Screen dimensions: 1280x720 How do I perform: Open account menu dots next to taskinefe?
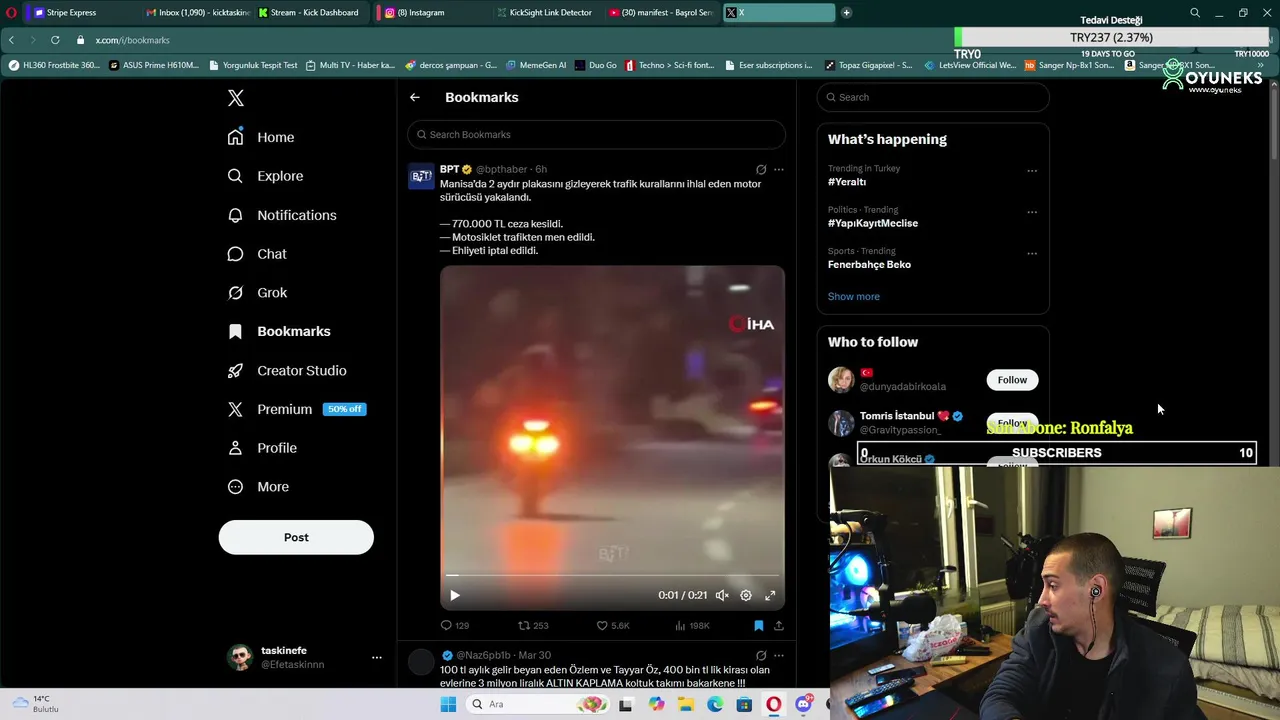[376, 657]
